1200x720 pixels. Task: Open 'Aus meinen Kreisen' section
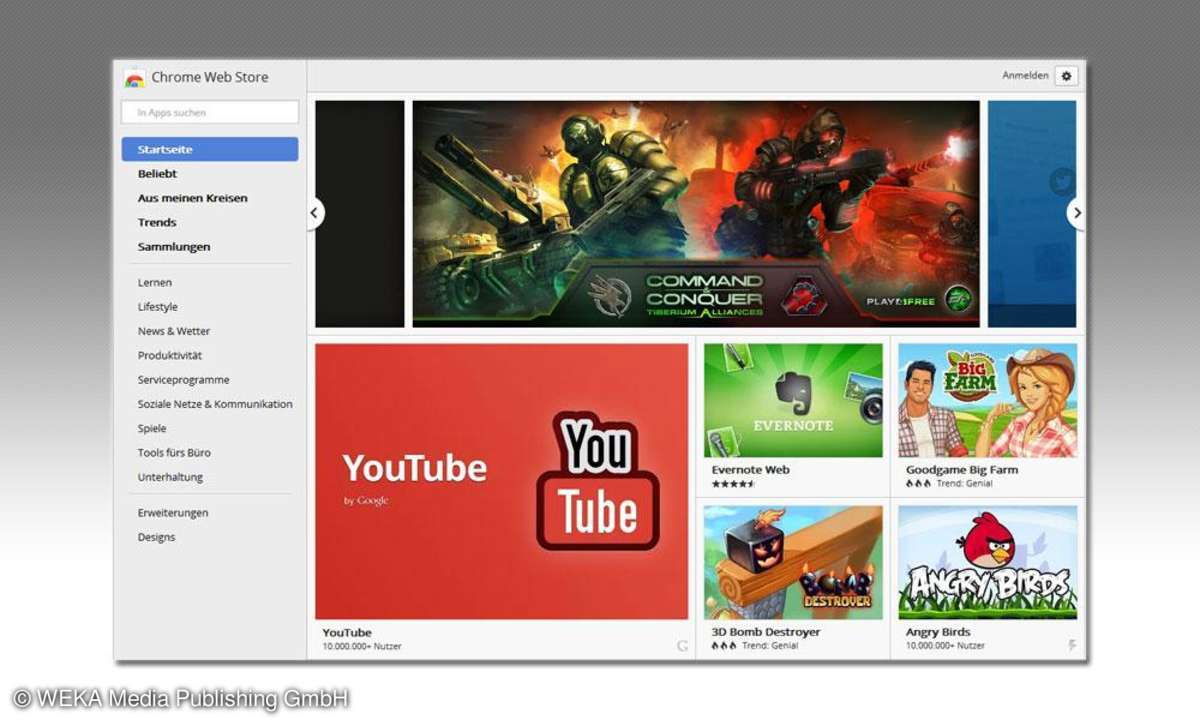tap(192, 198)
